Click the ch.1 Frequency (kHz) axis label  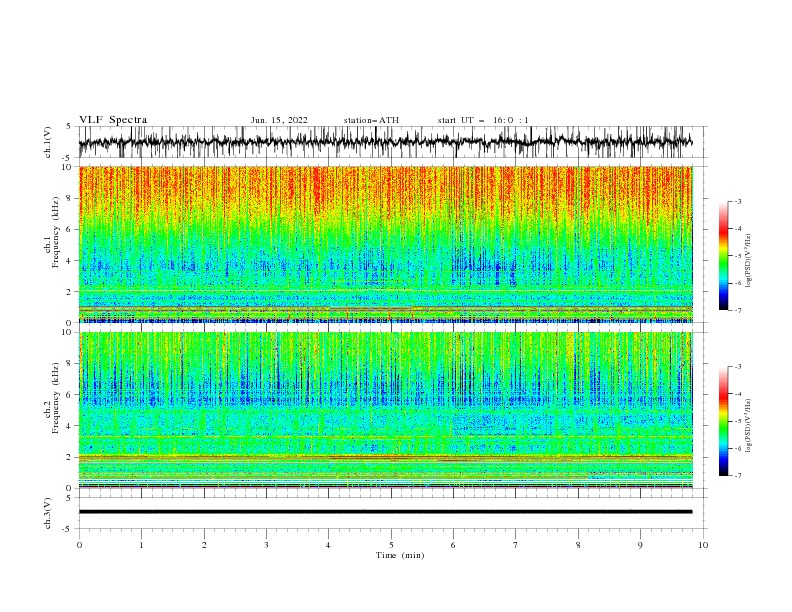(x=52, y=232)
